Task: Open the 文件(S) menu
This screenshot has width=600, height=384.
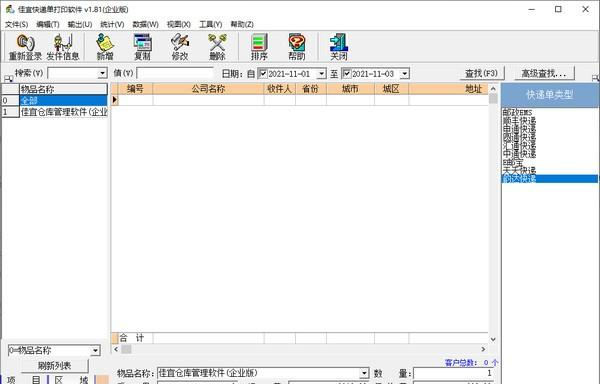Action: coord(16,24)
